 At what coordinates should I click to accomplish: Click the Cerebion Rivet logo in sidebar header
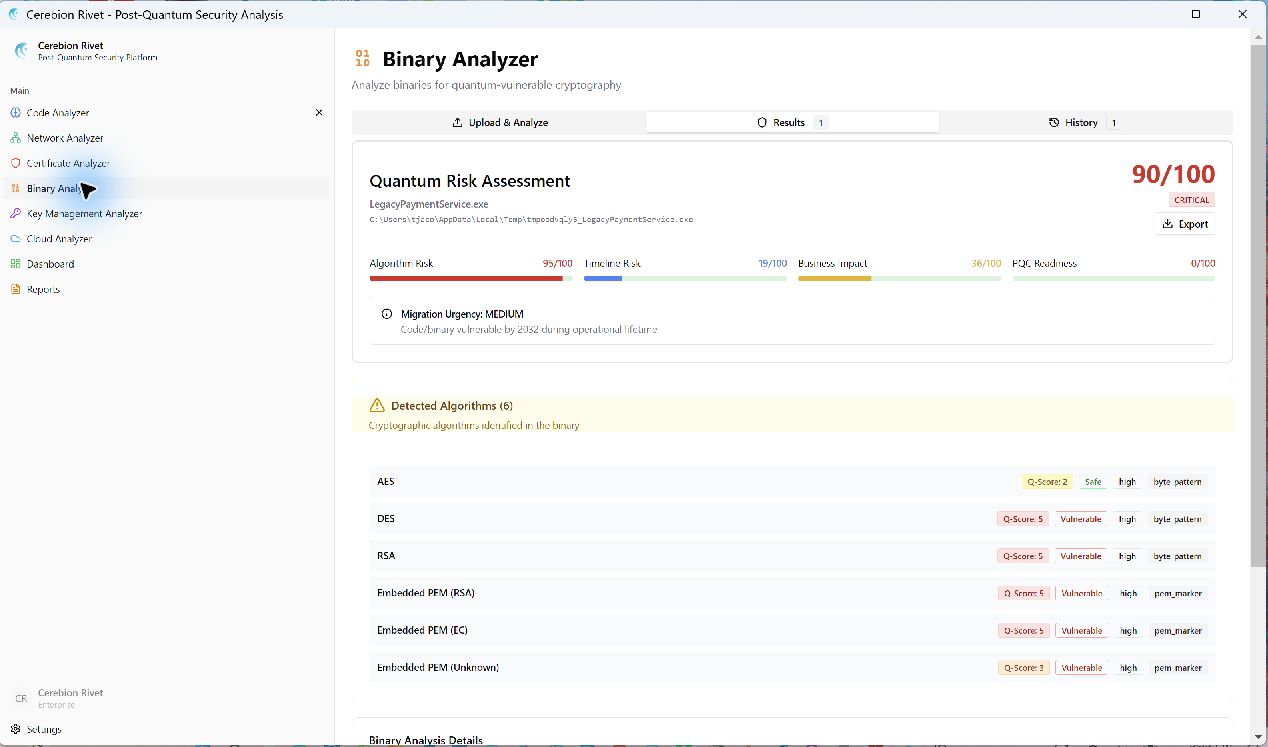(x=21, y=51)
